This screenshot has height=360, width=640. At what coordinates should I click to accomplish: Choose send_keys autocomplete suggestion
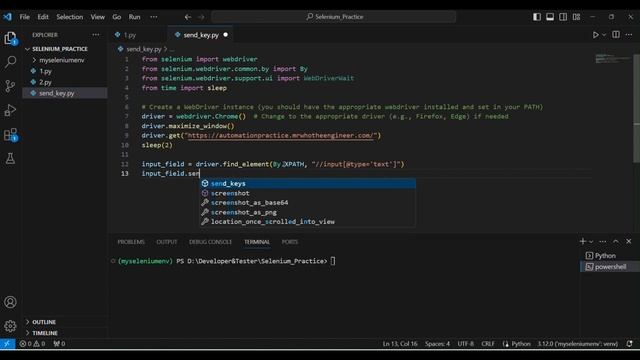pos(307,184)
